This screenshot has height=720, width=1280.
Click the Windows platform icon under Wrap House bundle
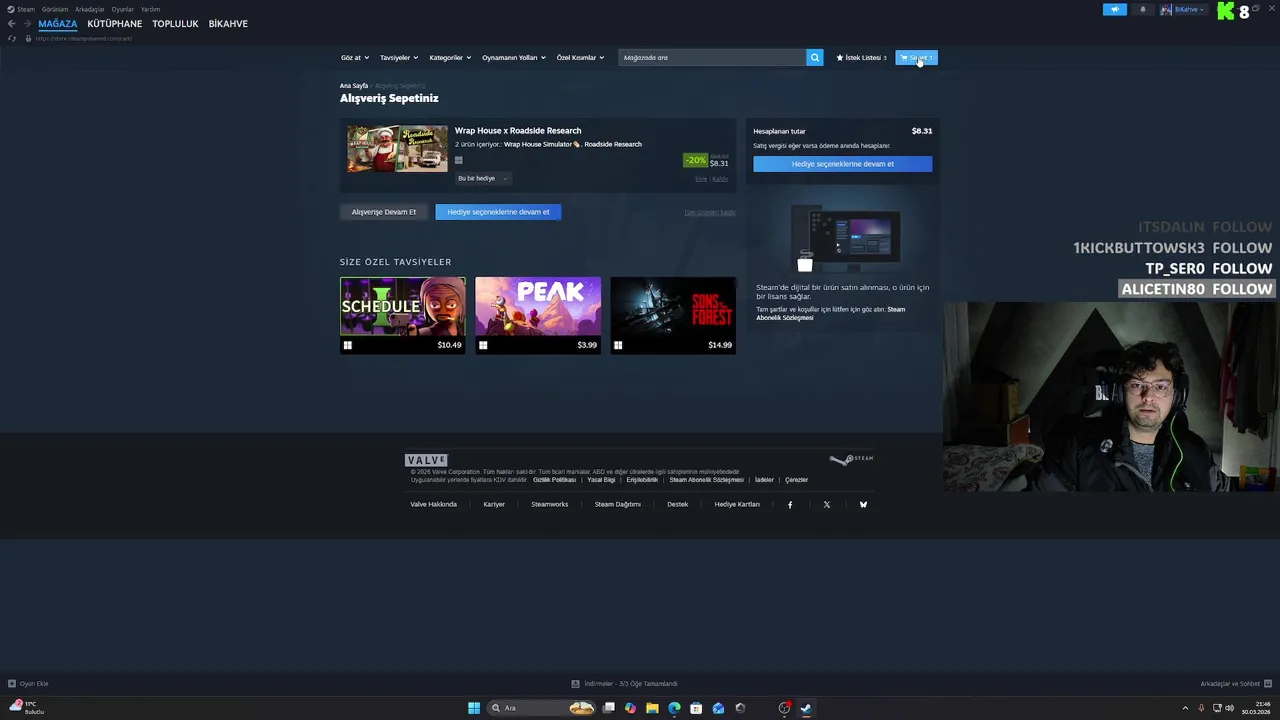[x=459, y=160]
